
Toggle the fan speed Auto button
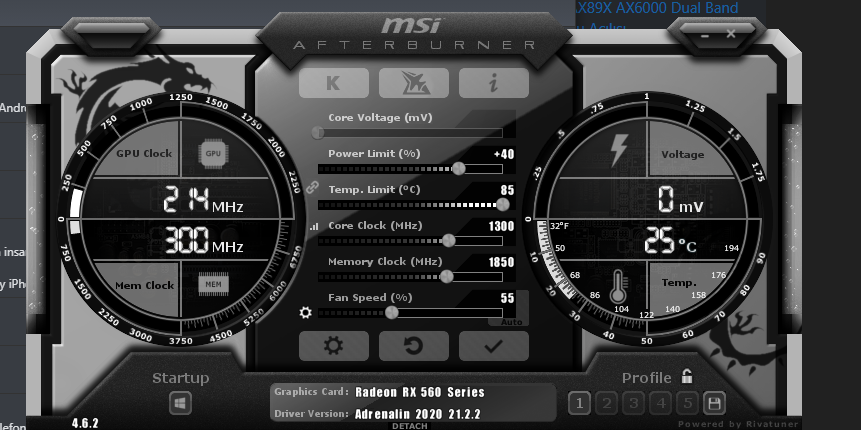(512, 322)
